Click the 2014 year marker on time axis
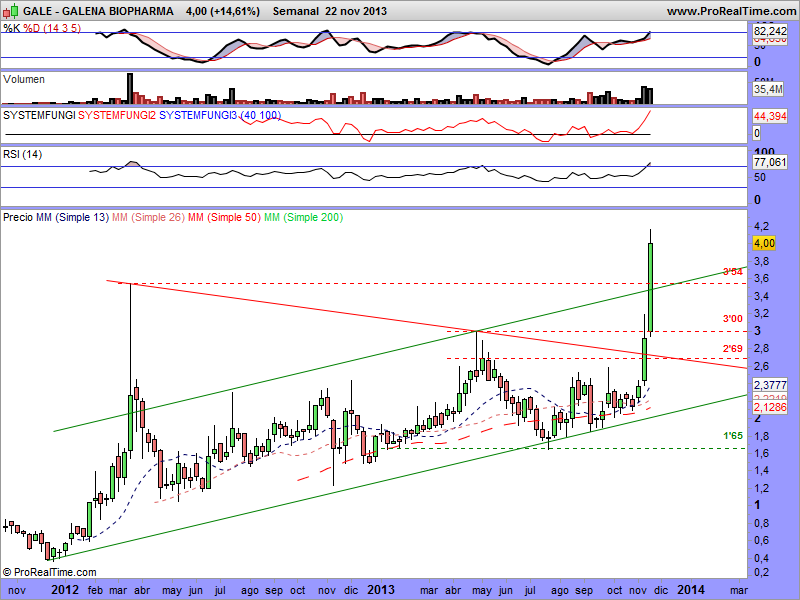 click(x=691, y=590)
